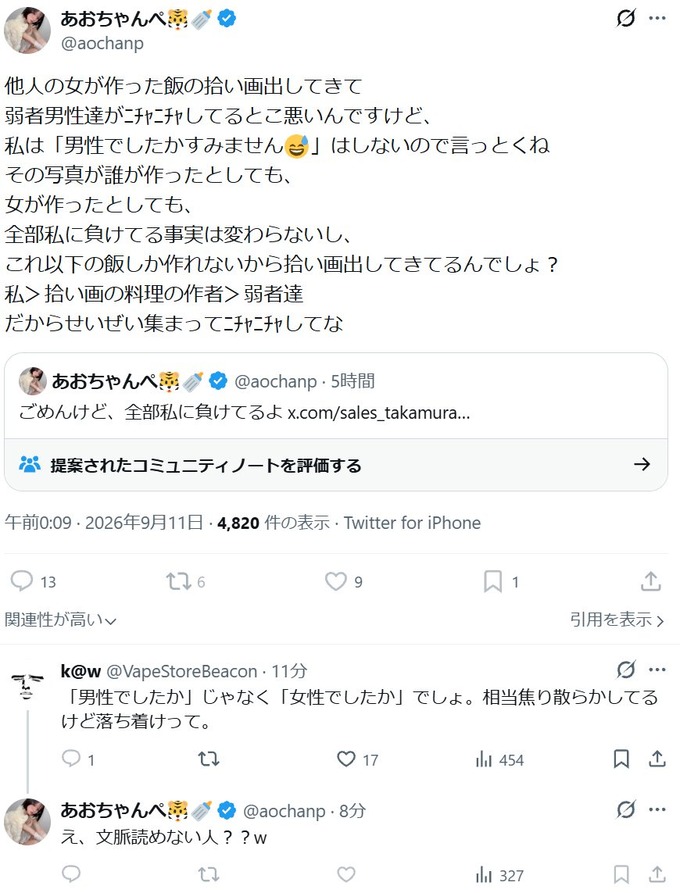Open 提案されたコミュニティノートを評価する banner
This screenshot has width=680, height=893.
(x=336, y=465)
